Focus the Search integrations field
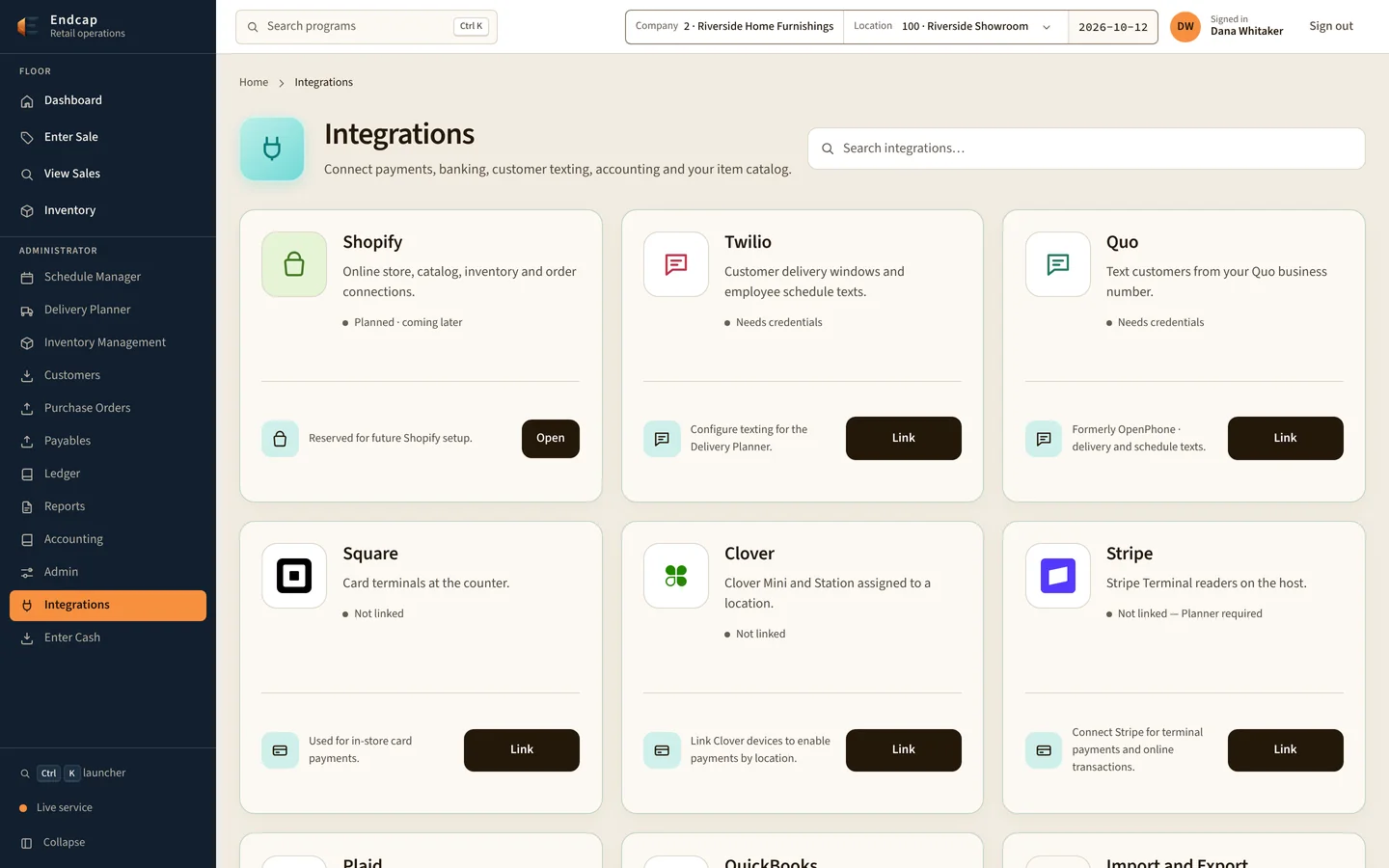Screen dimensions: 1389x868 tap(1086, 149)
